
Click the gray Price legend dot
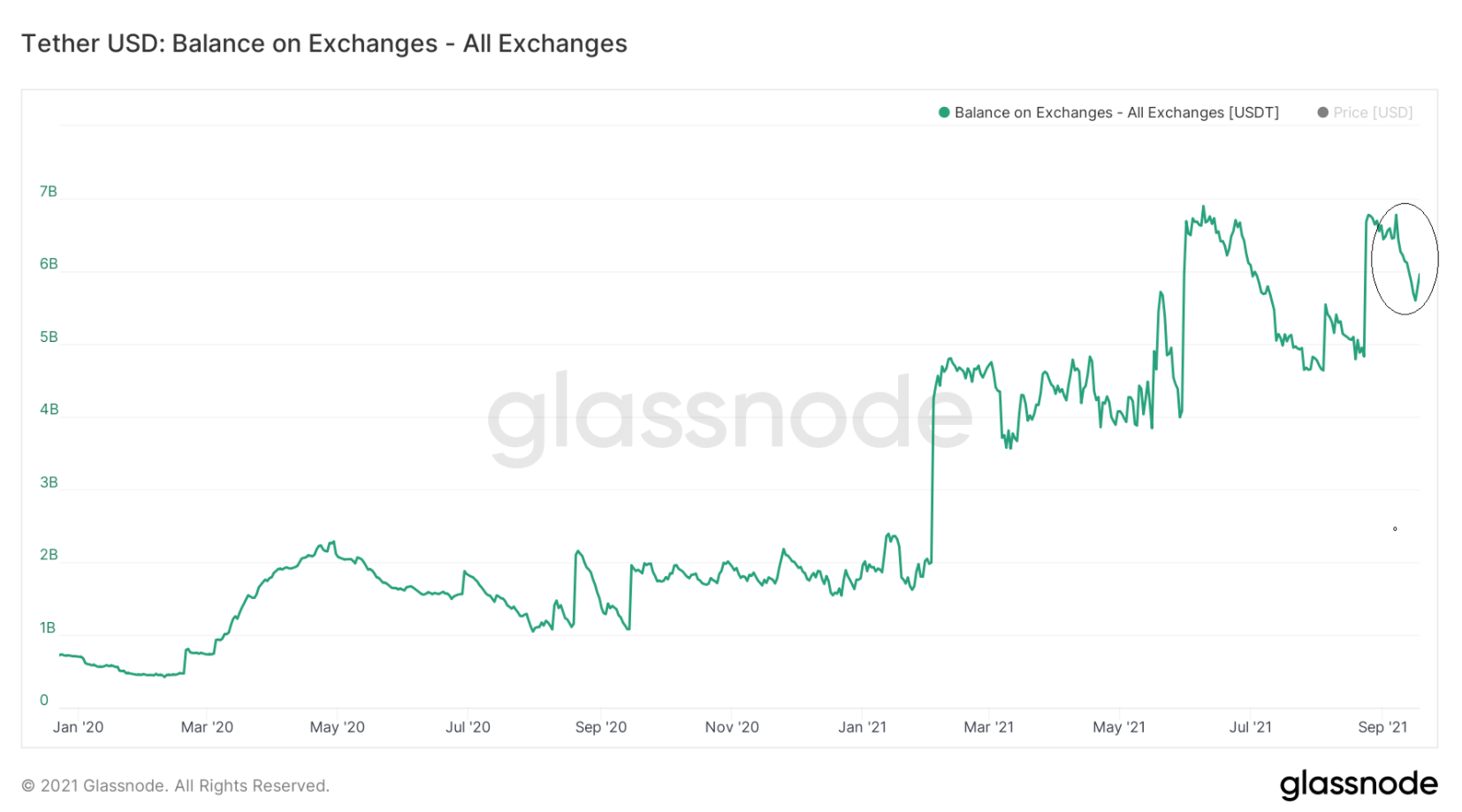(x=1322, y=112)
